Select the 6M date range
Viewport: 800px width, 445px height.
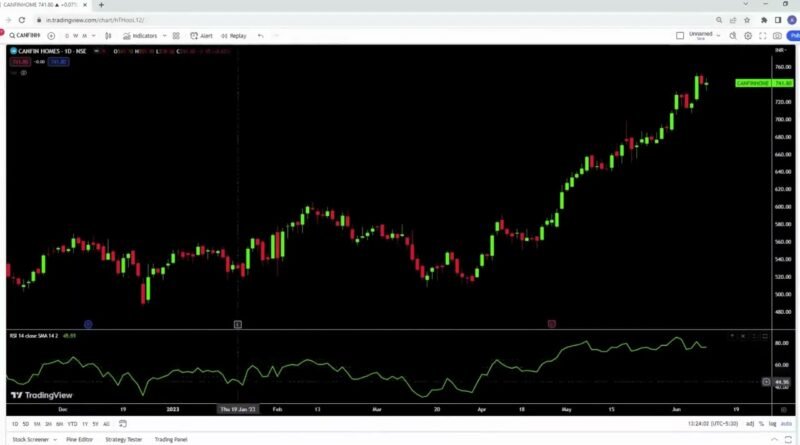pos(59,424)
